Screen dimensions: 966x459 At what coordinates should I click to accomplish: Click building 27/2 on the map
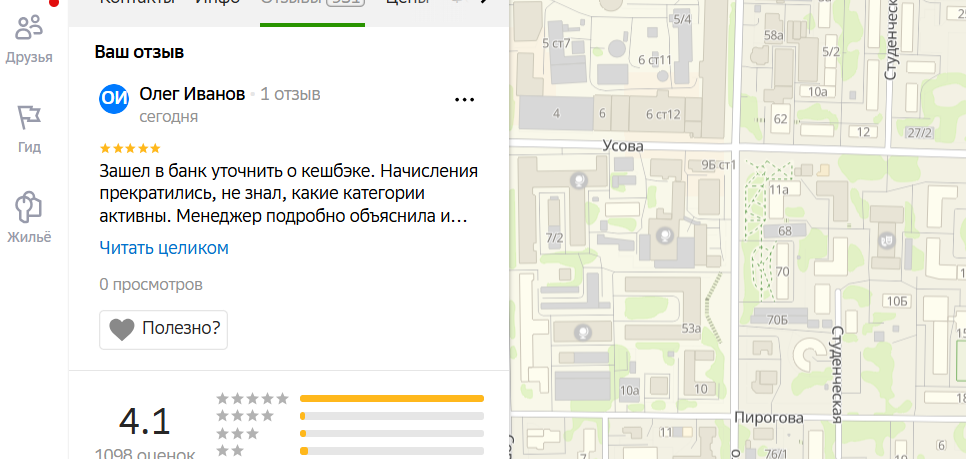tap(920, 132)
